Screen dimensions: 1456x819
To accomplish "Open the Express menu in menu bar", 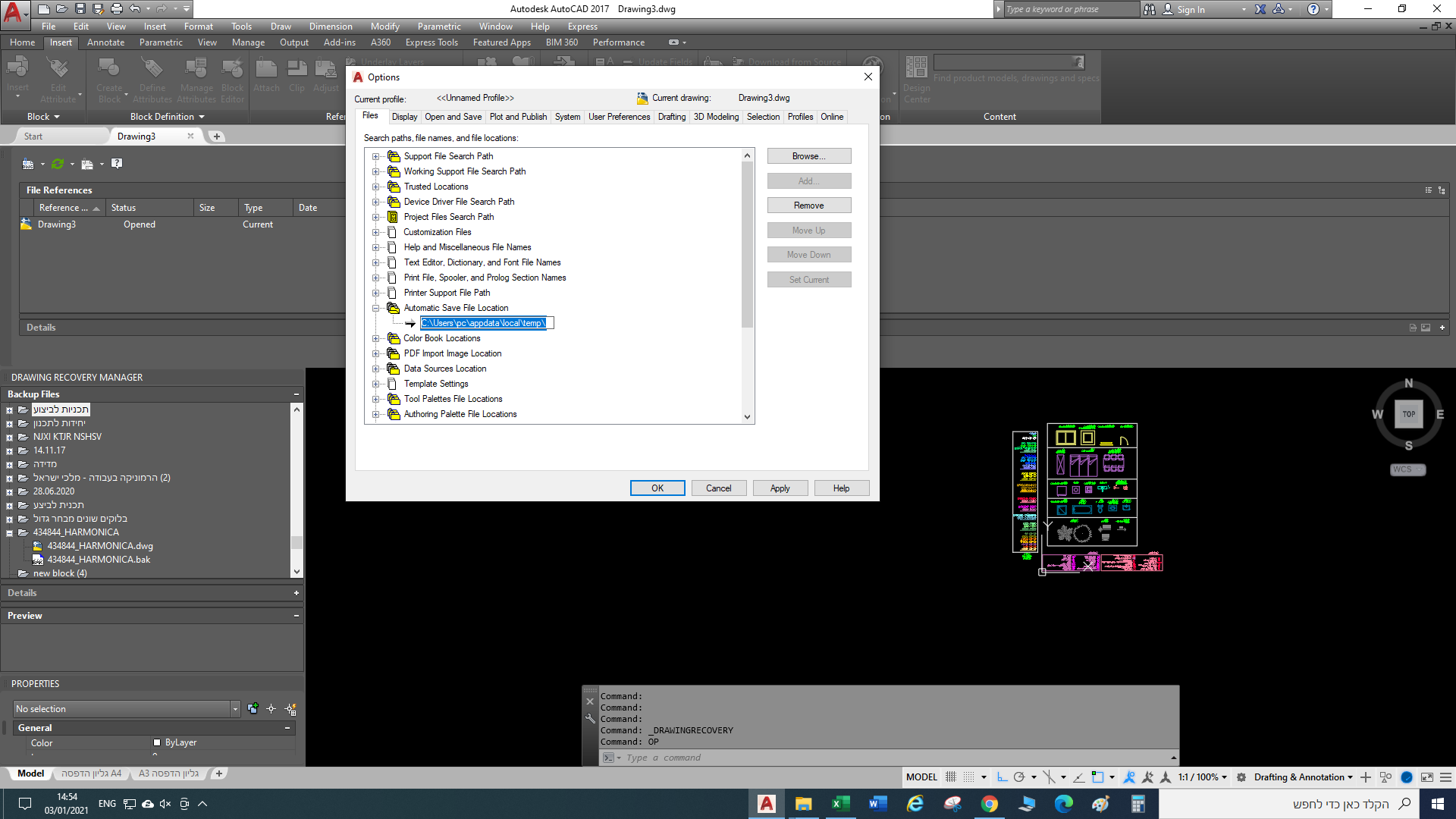I will pyautogui.click(x=582, y=27).
